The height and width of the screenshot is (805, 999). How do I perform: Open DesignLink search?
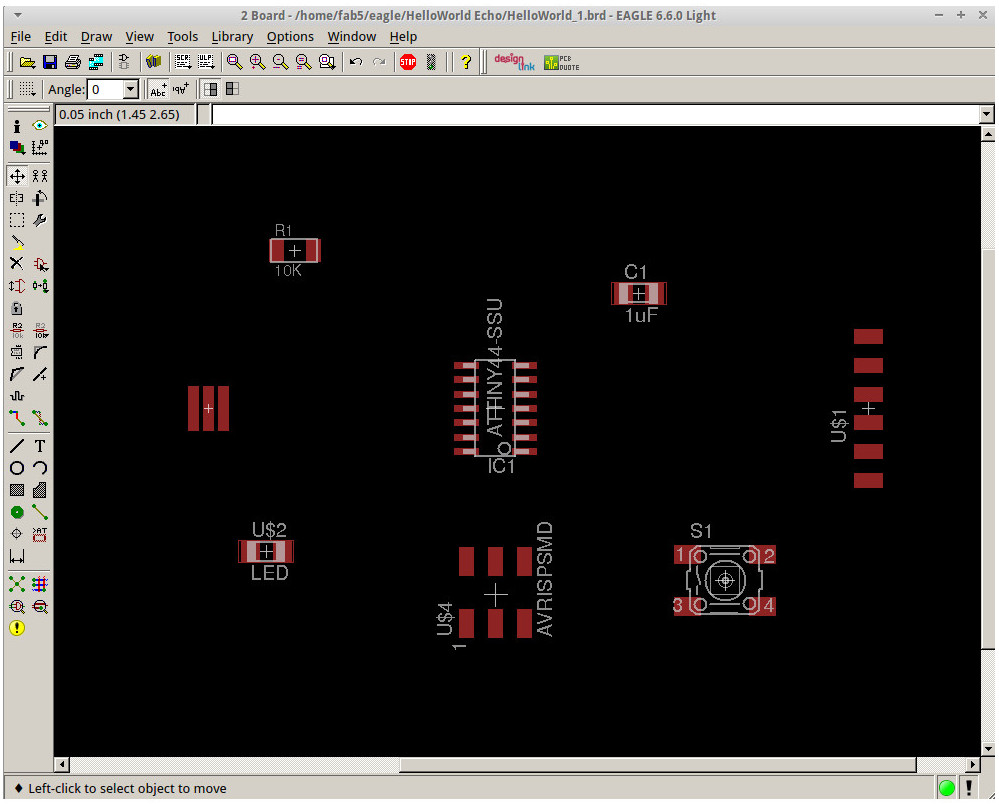(x=514, y=62)
